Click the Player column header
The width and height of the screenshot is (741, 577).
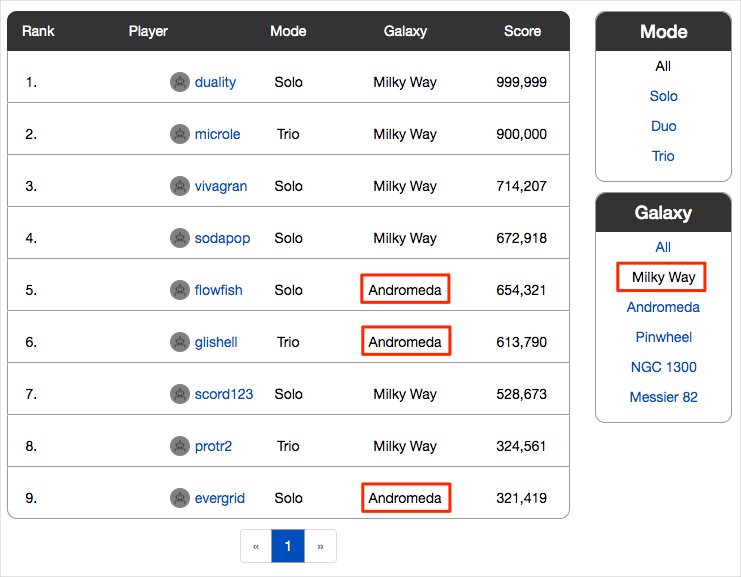pyautogui.click(x=148, y=31)
